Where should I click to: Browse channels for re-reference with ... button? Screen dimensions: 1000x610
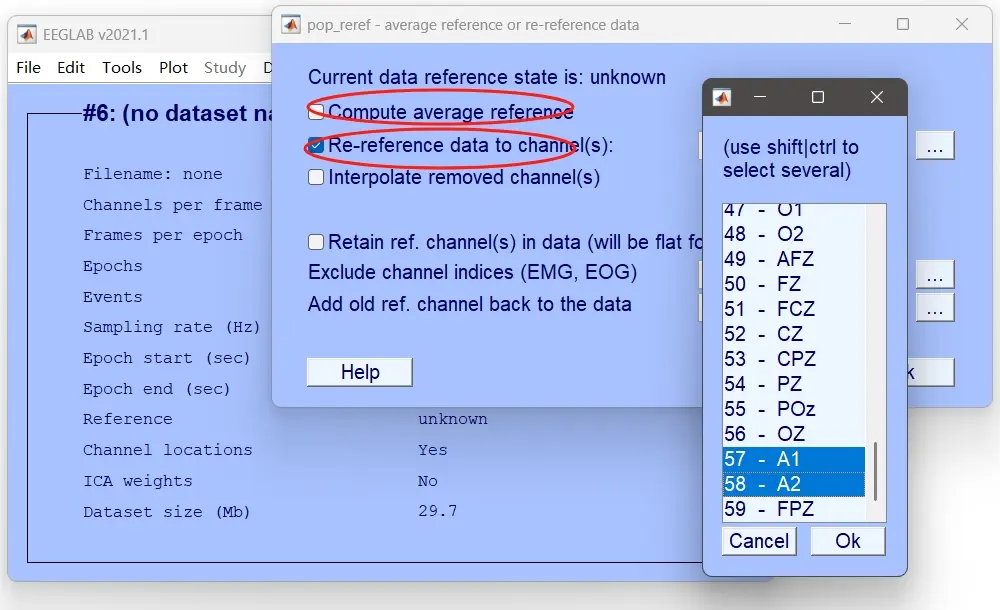pyautogui.click(x=935, y=145)
